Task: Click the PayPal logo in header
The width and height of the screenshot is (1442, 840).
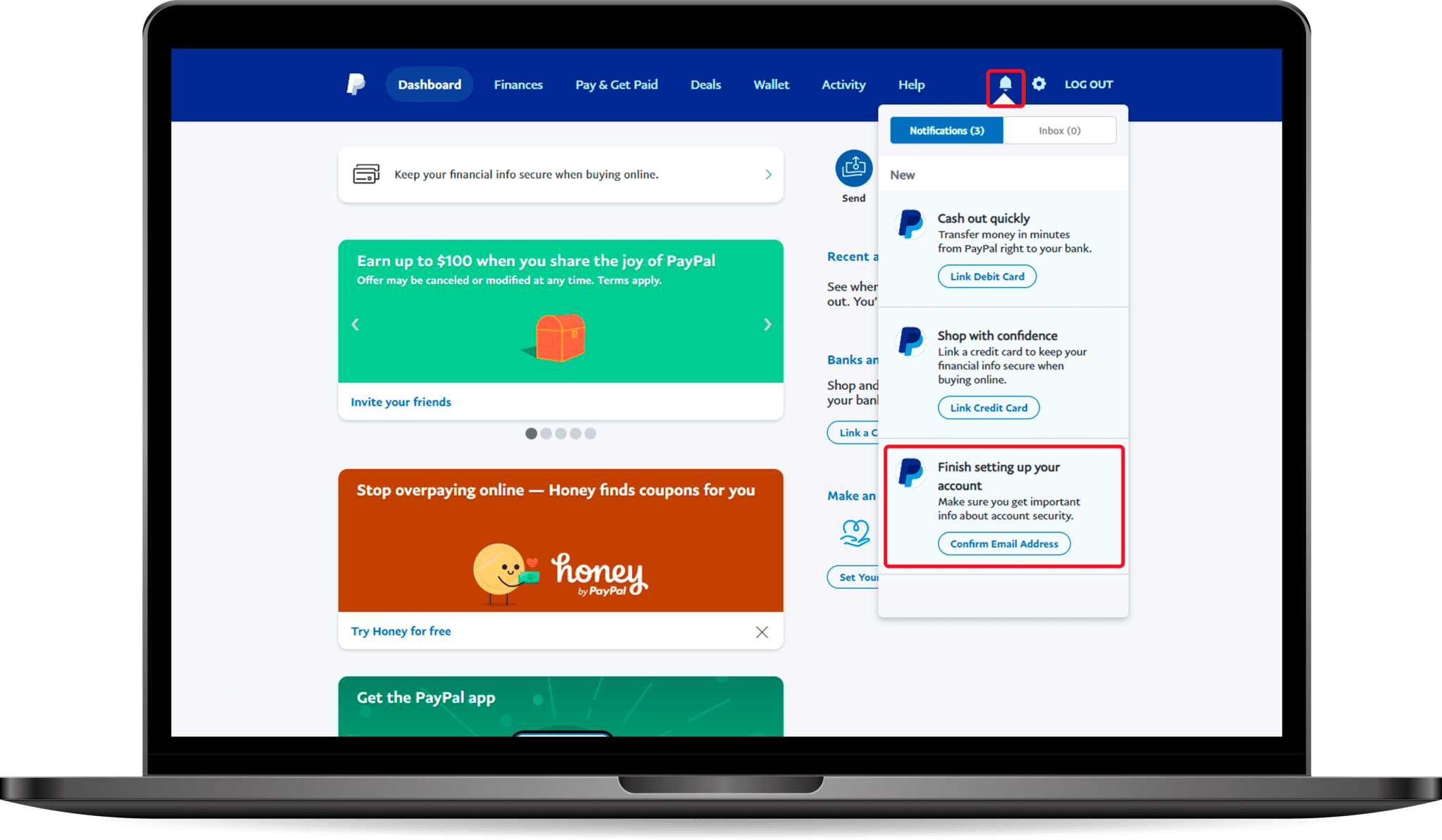Action: pyautogui.click(x=356, y=84)
